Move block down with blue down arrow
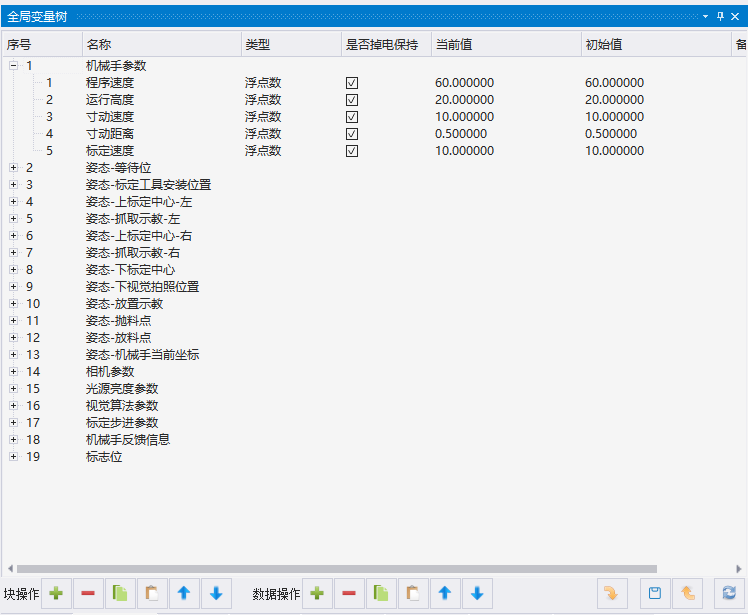The height and width of the screenshot is (615, 748). 216,594
